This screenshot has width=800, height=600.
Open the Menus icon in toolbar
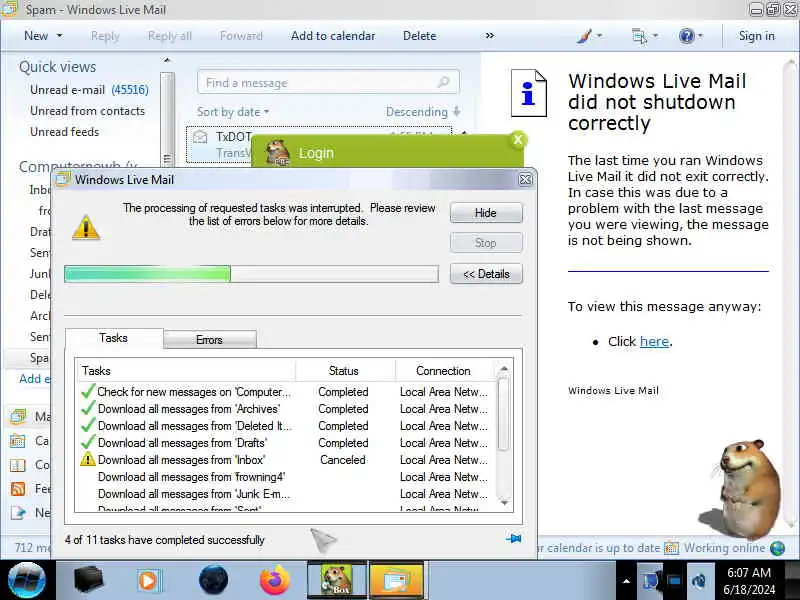[639, 36]
